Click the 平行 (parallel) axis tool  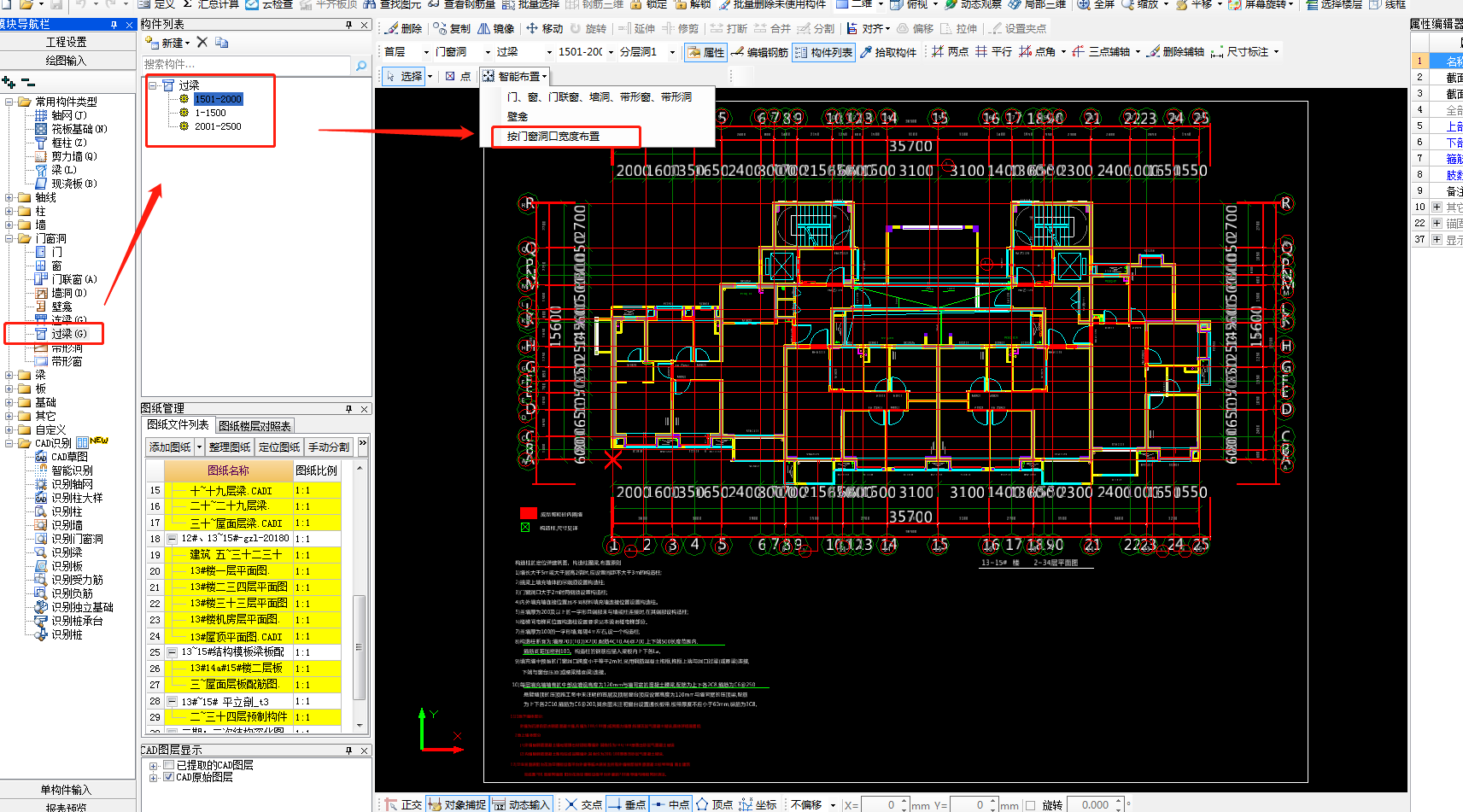tap(993, 52)
